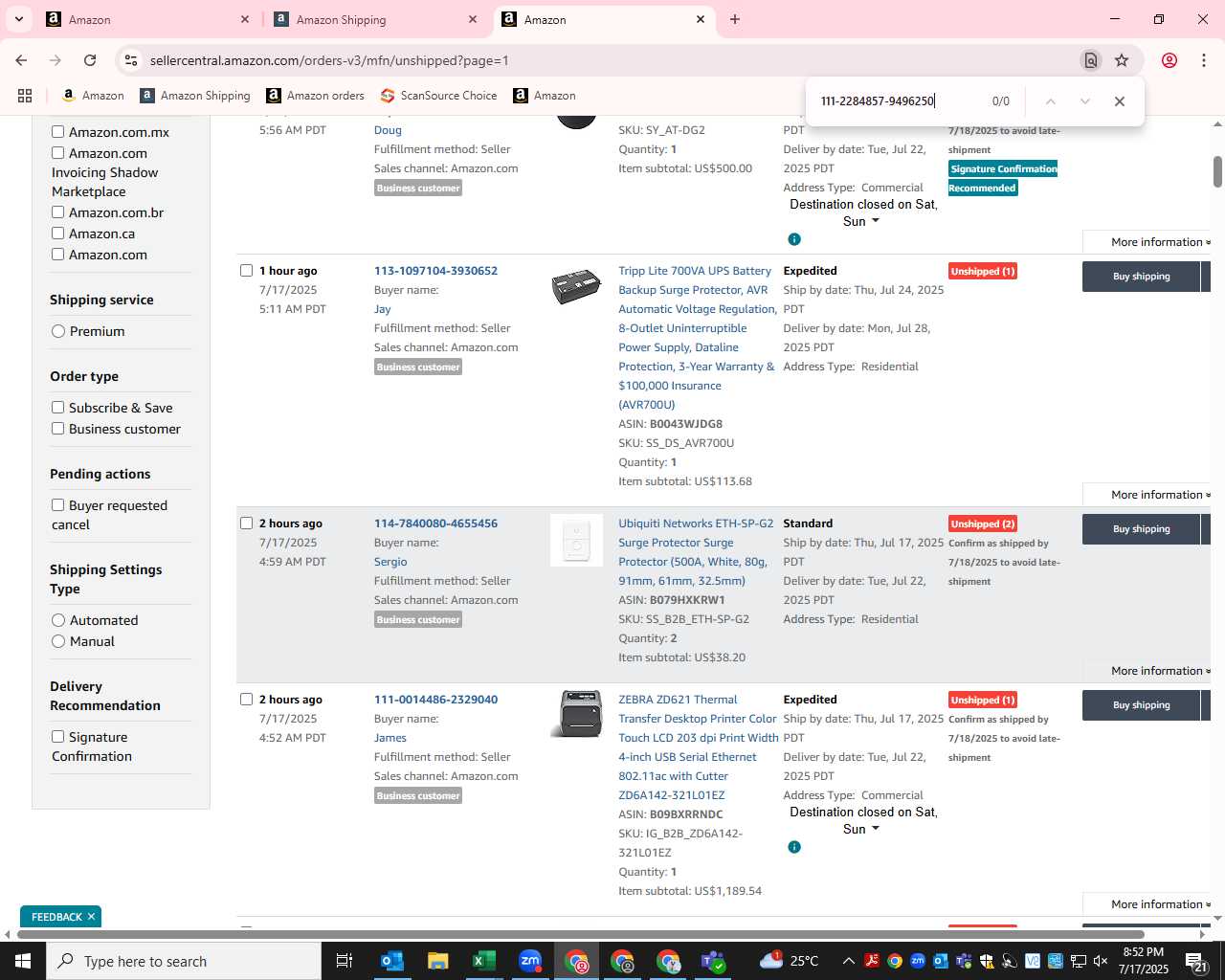
Task: Check the Amazon.ca marketplace filter
Action: coord(58,234)
